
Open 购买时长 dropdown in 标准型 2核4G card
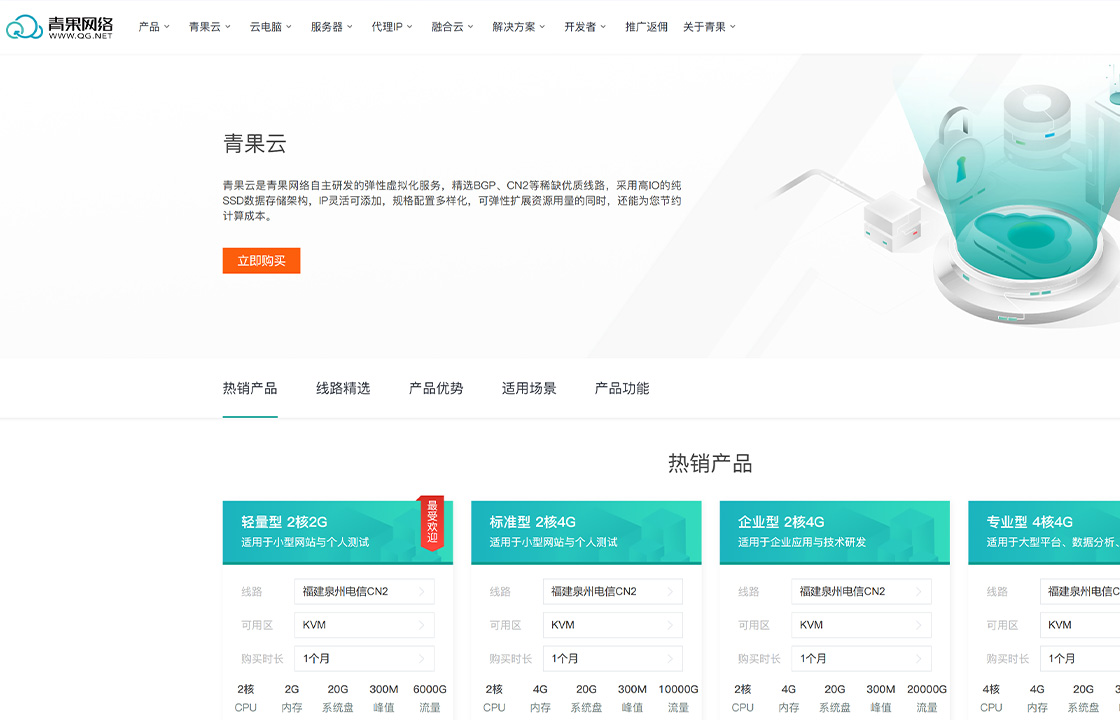(x=613, y=659)
